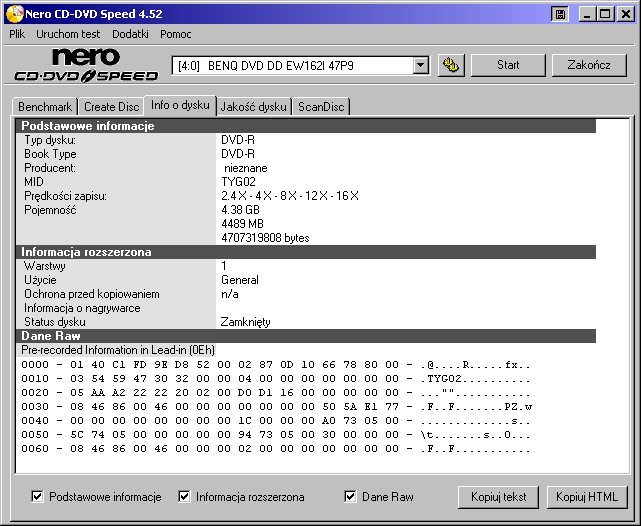This screenshot has height=526, width=641.
Task: Click the Pre-recorded Information in Lead-in label
Action: point(118,350)
